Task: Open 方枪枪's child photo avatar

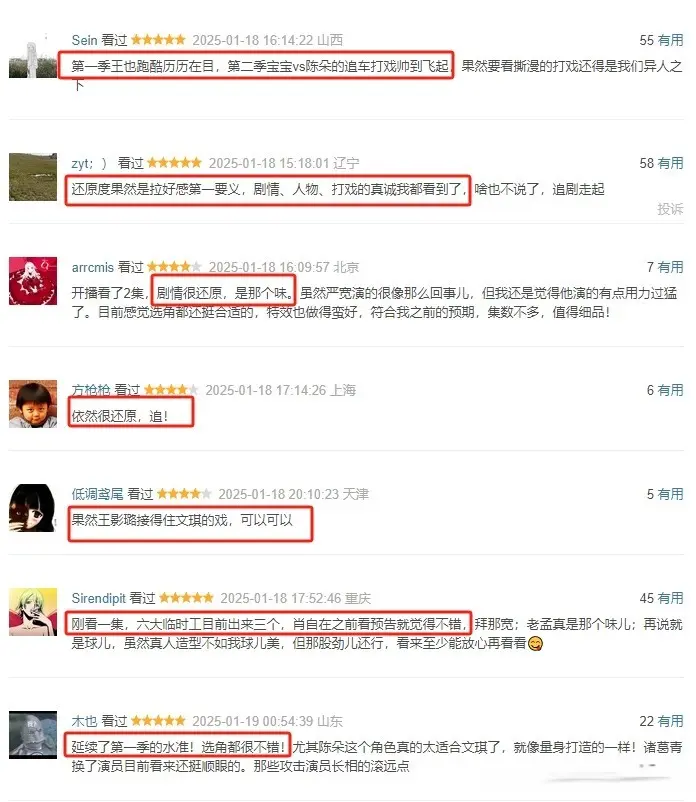Action: (33, 404)
